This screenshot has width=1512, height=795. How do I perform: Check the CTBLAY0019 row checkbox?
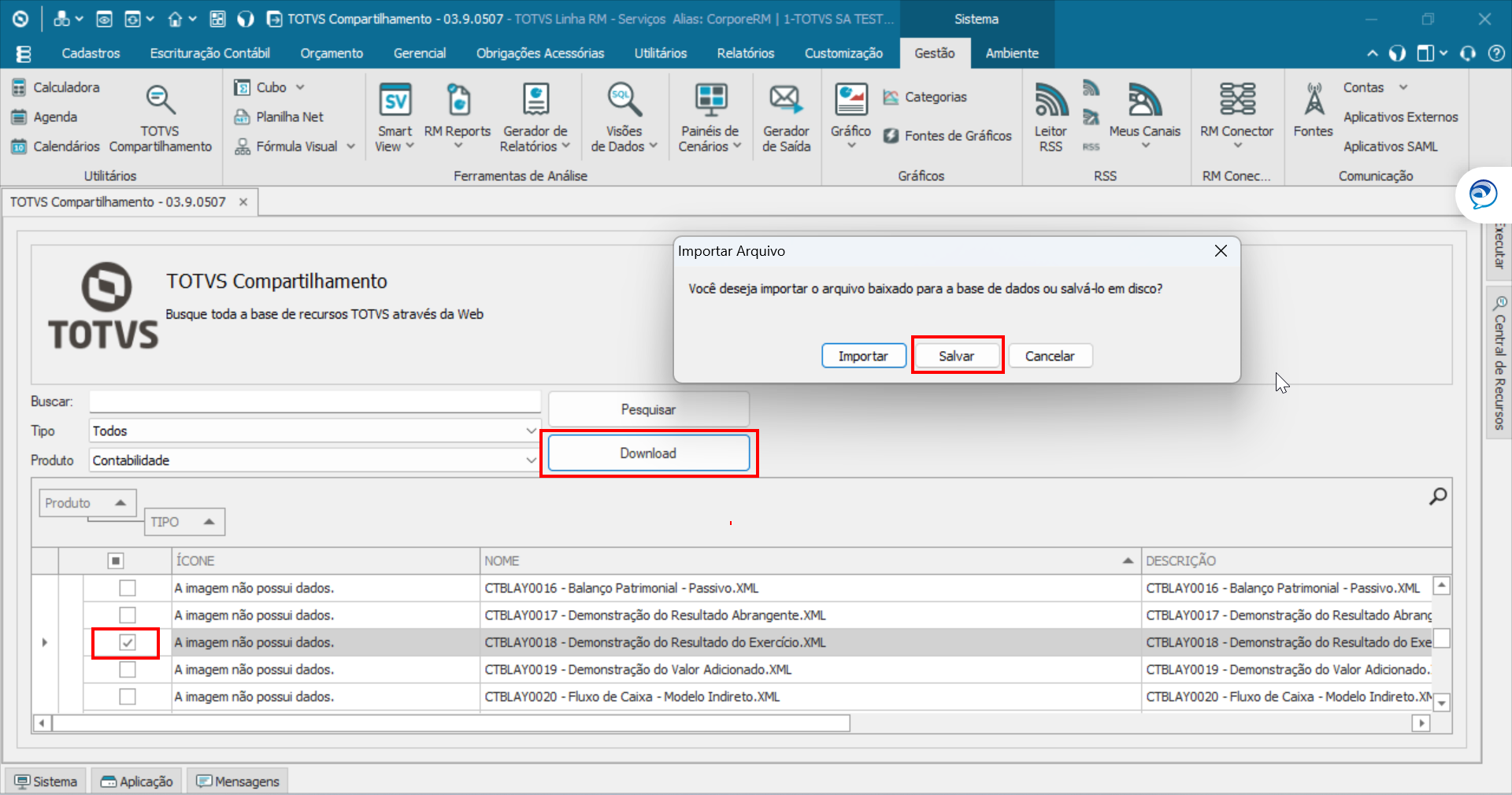coord(127,669)
